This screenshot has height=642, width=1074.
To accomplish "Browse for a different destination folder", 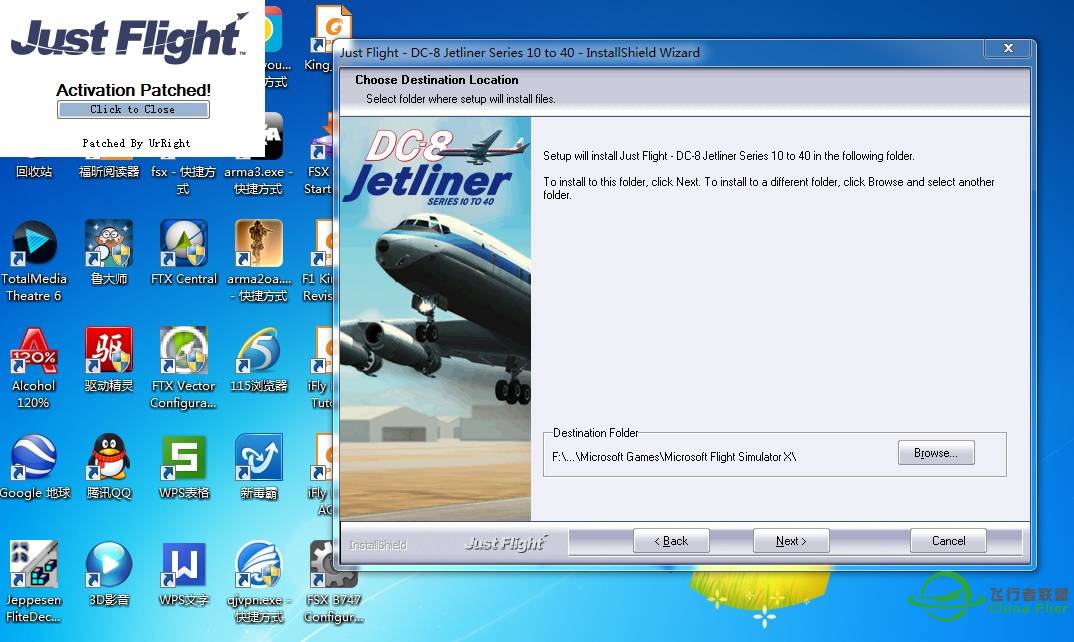I will [x=936, y=453].
